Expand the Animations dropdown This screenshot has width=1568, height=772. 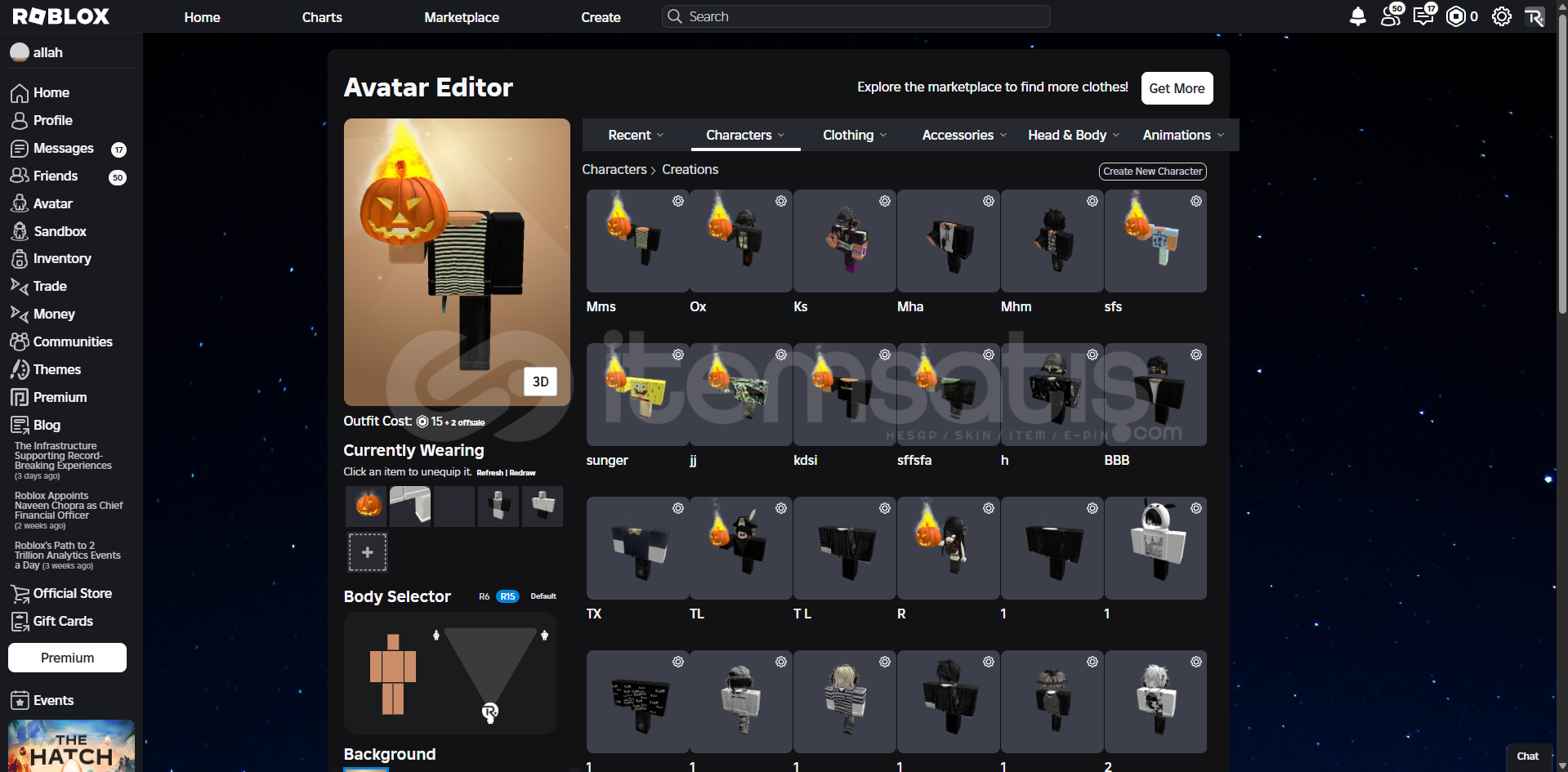pyautogui.click(x=1183, y=135)
